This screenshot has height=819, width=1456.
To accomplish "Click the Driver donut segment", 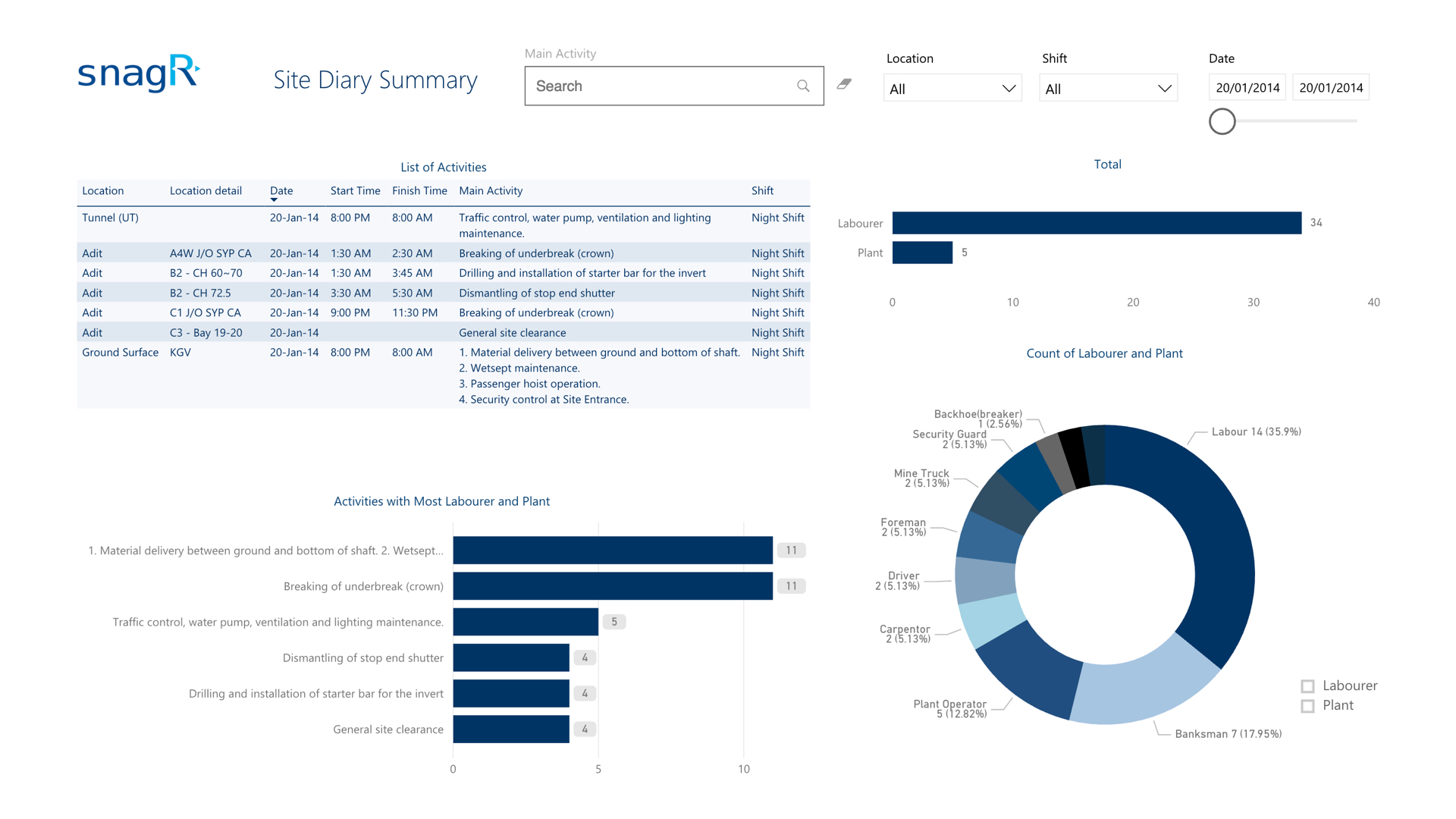I will 984,579.
